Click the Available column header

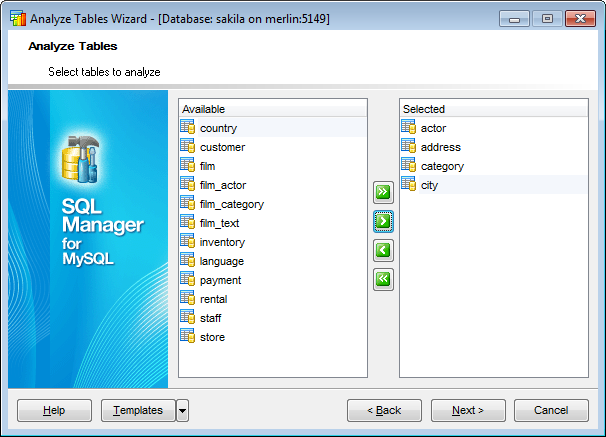pos(273,109)
